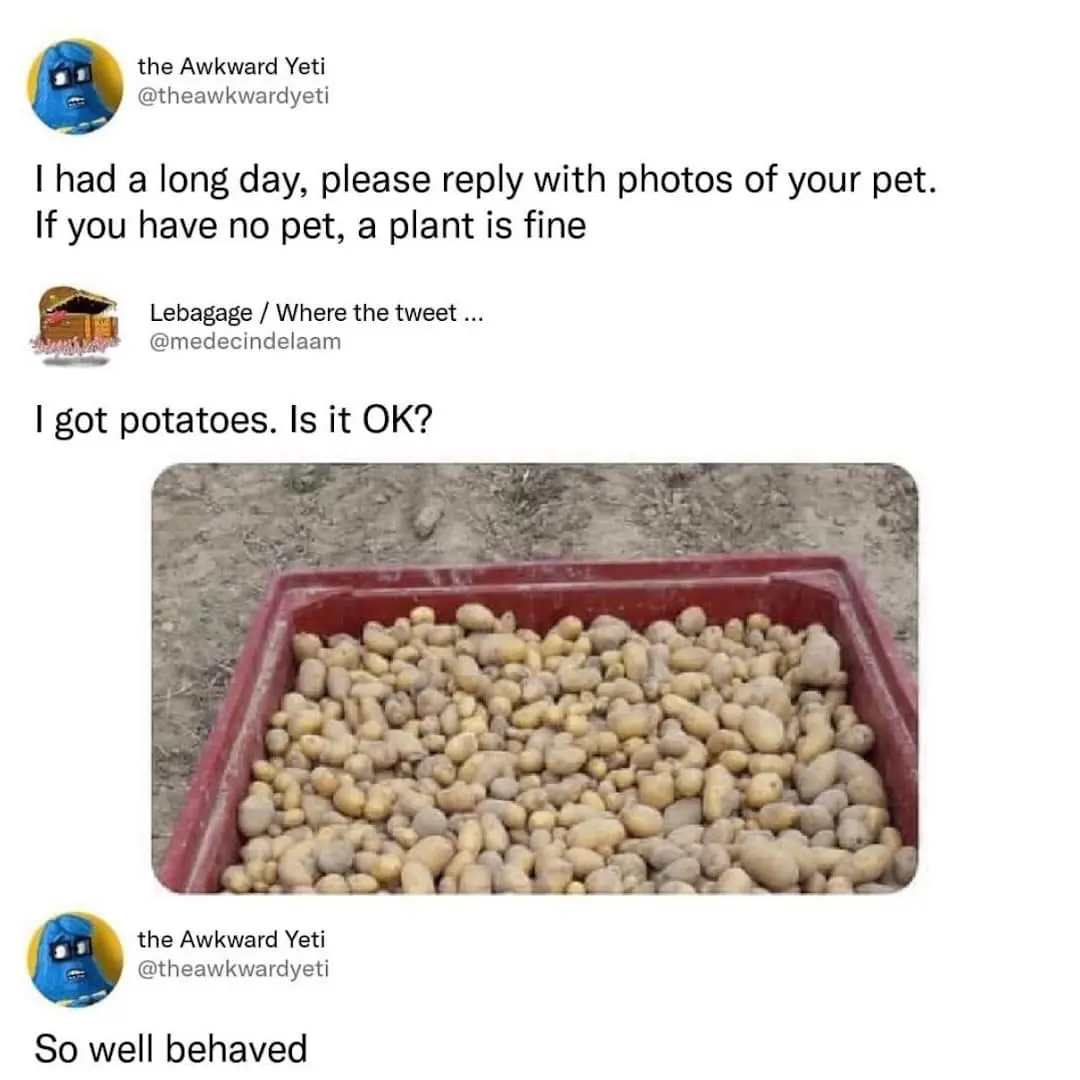Click the pink banner on the Lebagage avatar

pyautogui.click(x=74, y=343)
